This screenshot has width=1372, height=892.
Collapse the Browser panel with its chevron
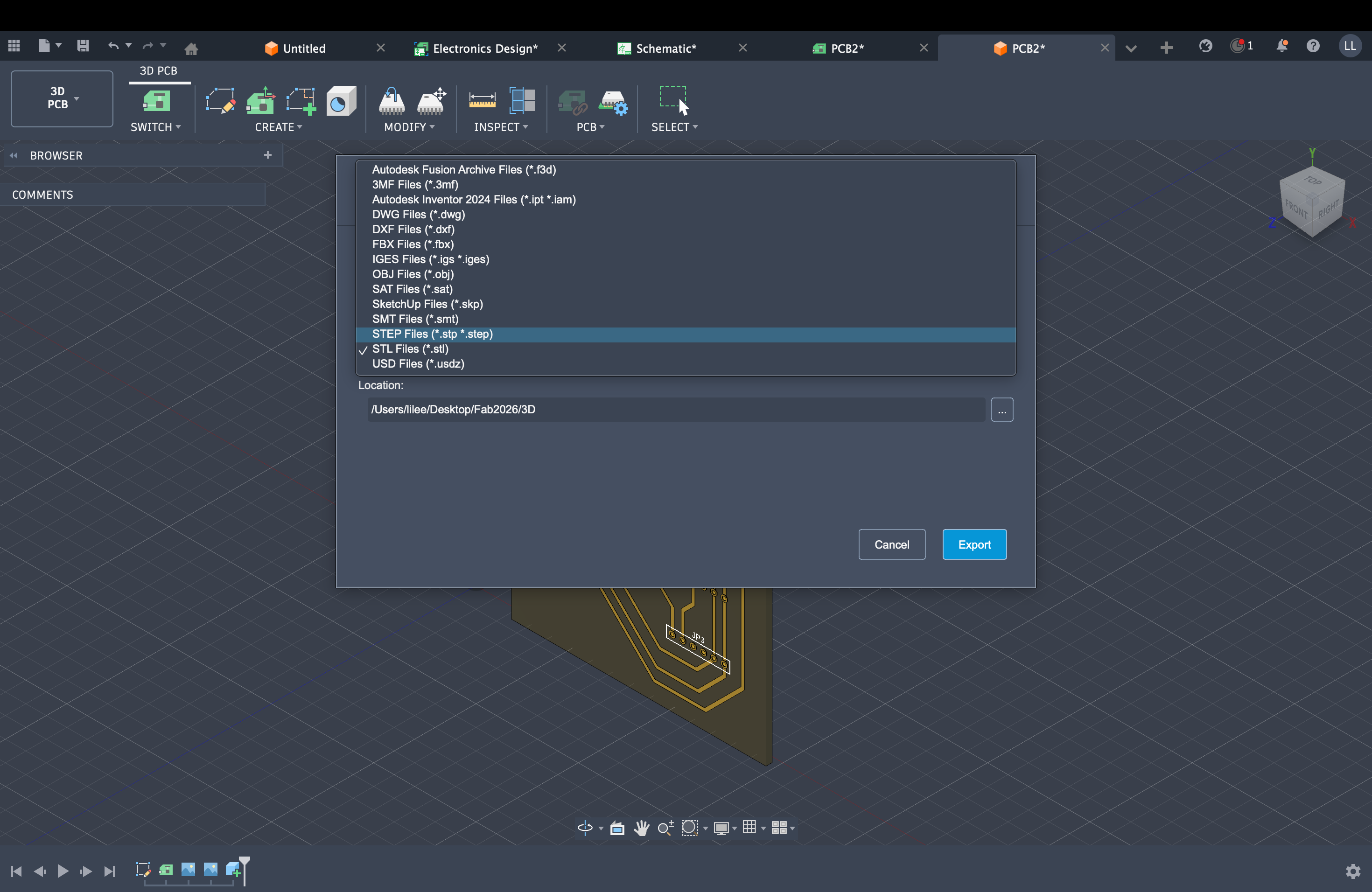(x=13, y=155)
